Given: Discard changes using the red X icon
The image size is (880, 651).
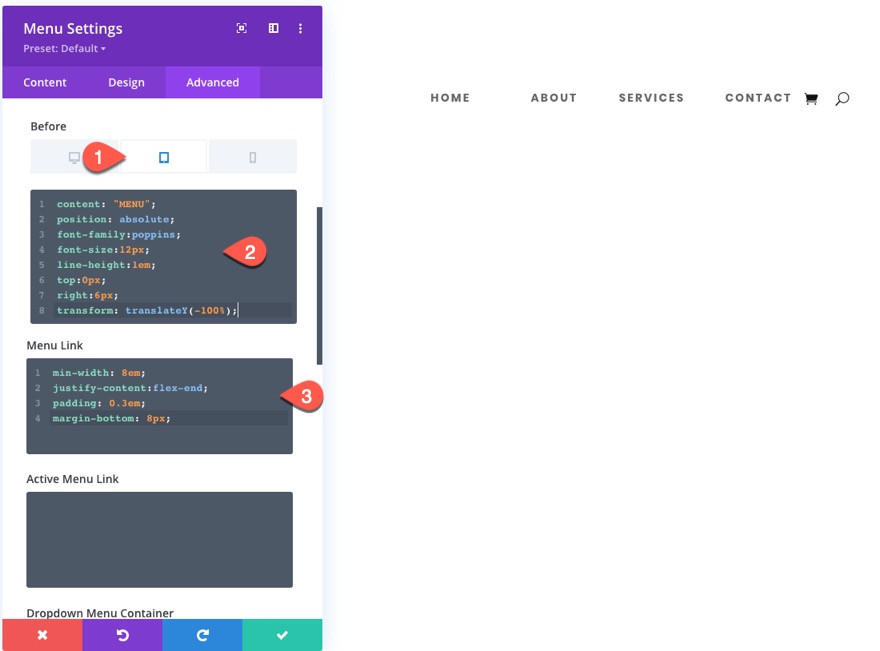Looking at the screenshot, I should 42,635.
